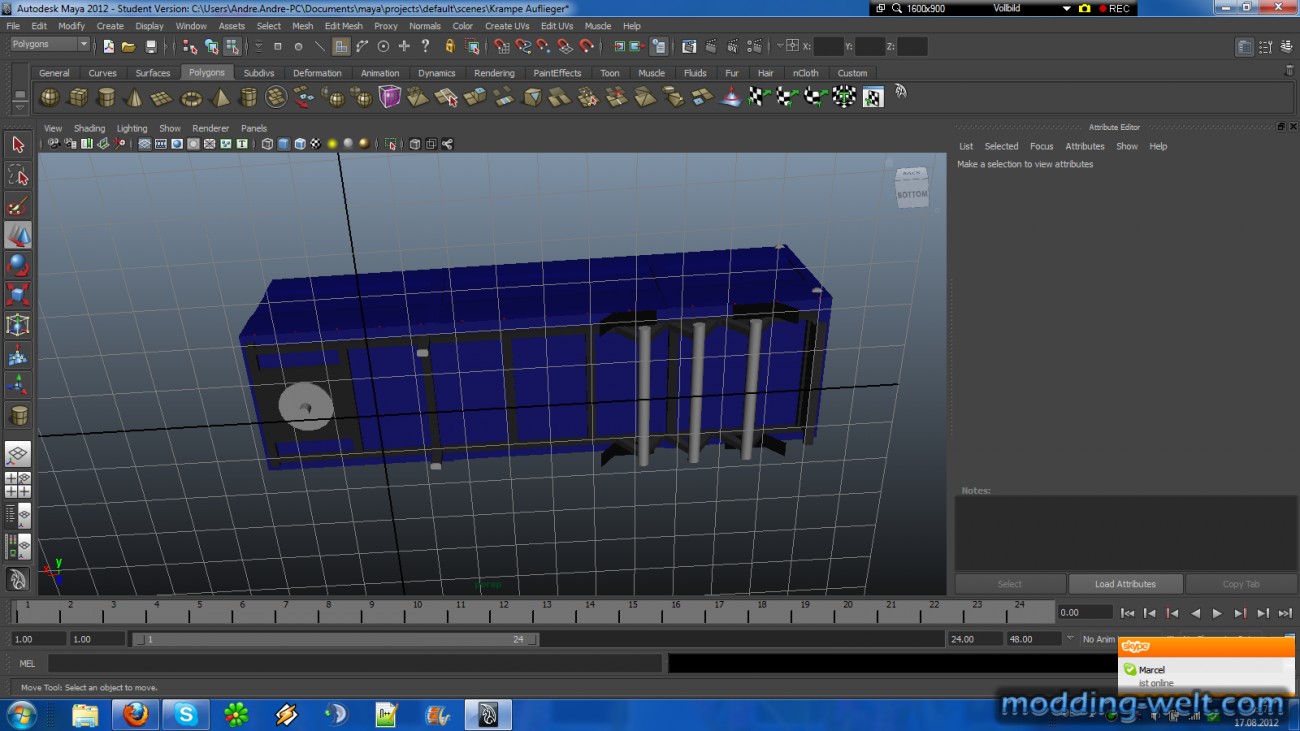Create a polygon Pyramid from the shelf
Viewport: 1300px width, 731px height.
219,97
